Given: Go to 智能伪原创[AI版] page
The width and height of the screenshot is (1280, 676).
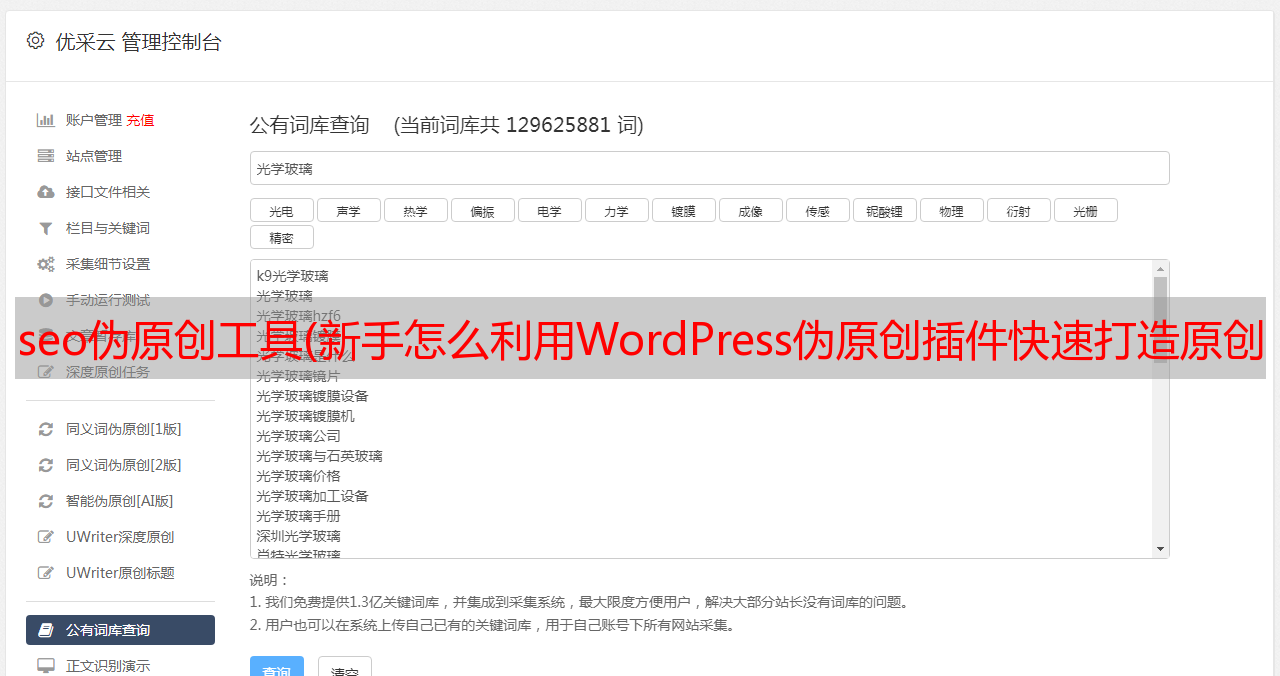Looking at the screenshot, I should tap(120, 501).
